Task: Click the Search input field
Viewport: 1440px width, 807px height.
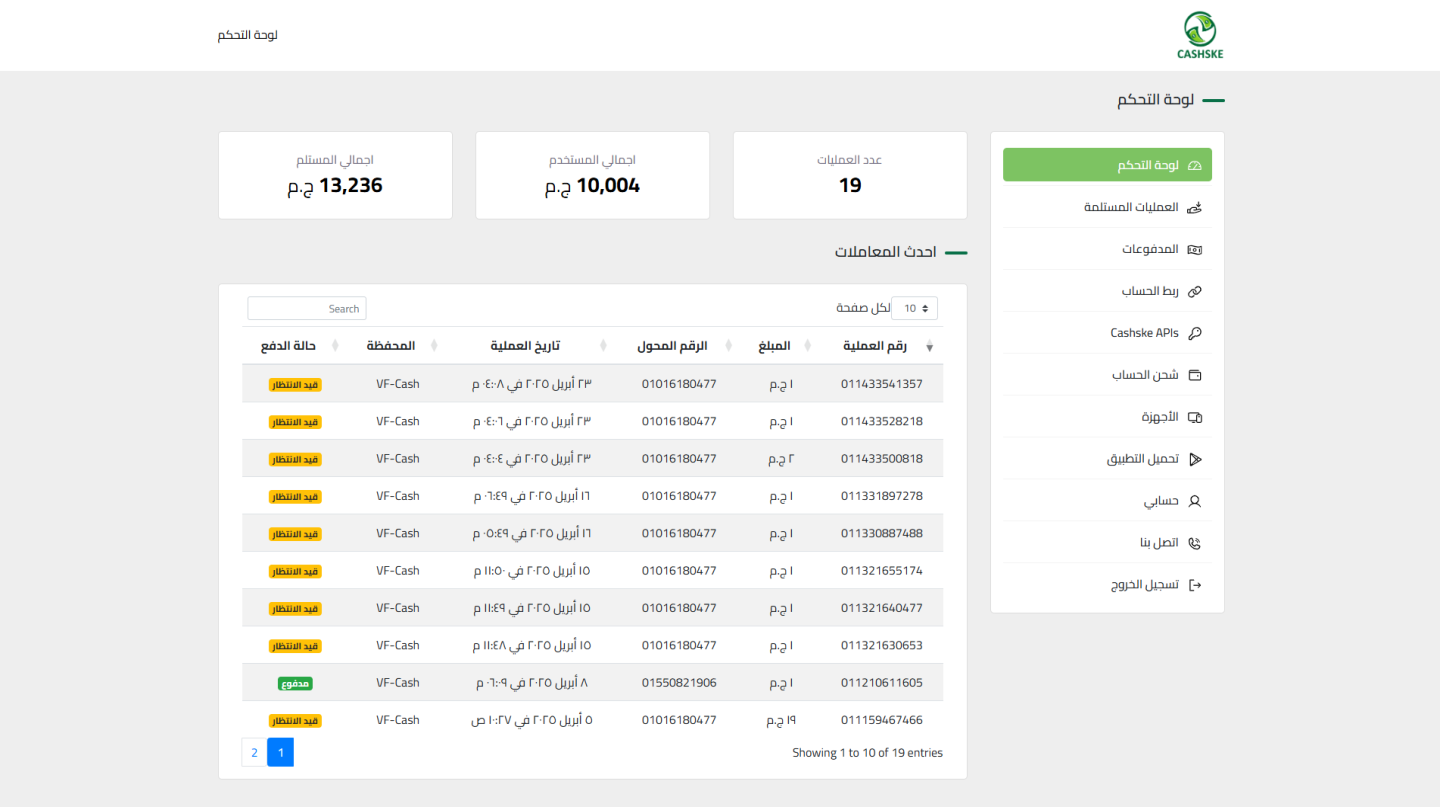Action: tap(307, 308)
